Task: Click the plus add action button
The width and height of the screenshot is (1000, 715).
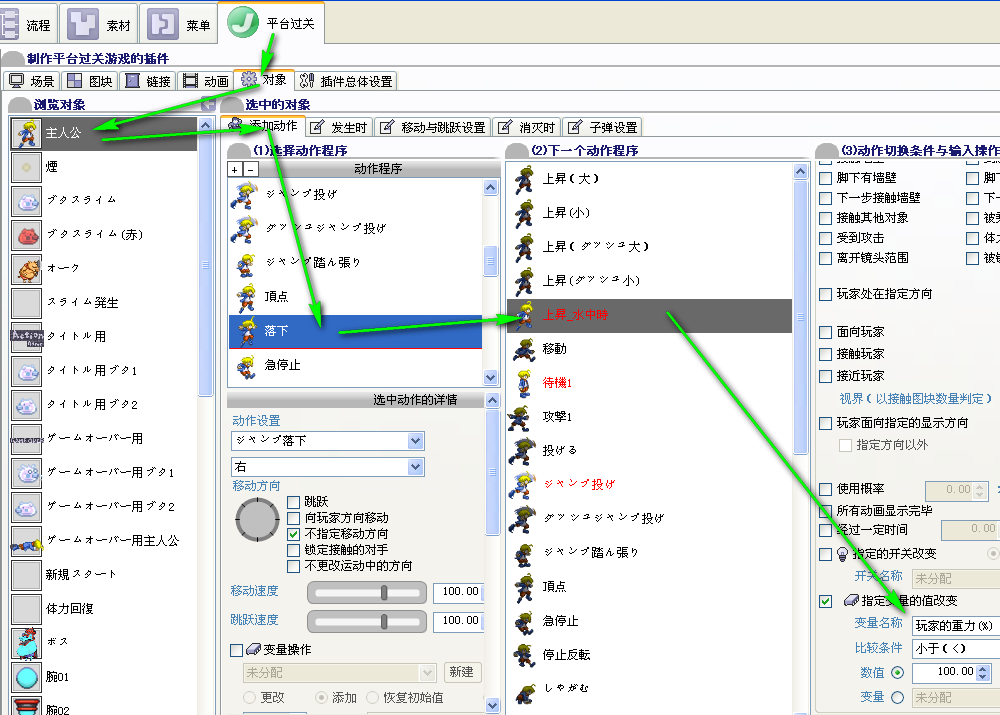Action: [x=235, y=169]
